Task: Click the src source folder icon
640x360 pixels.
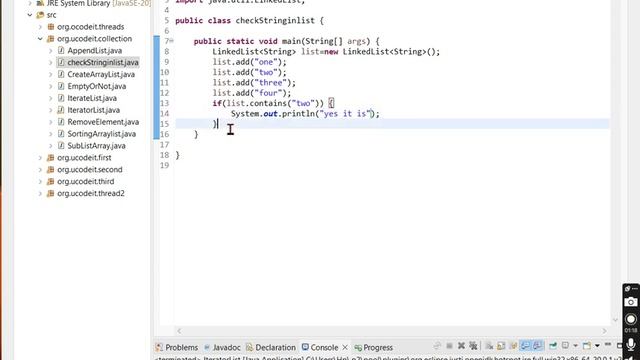Action: (40, 15)
